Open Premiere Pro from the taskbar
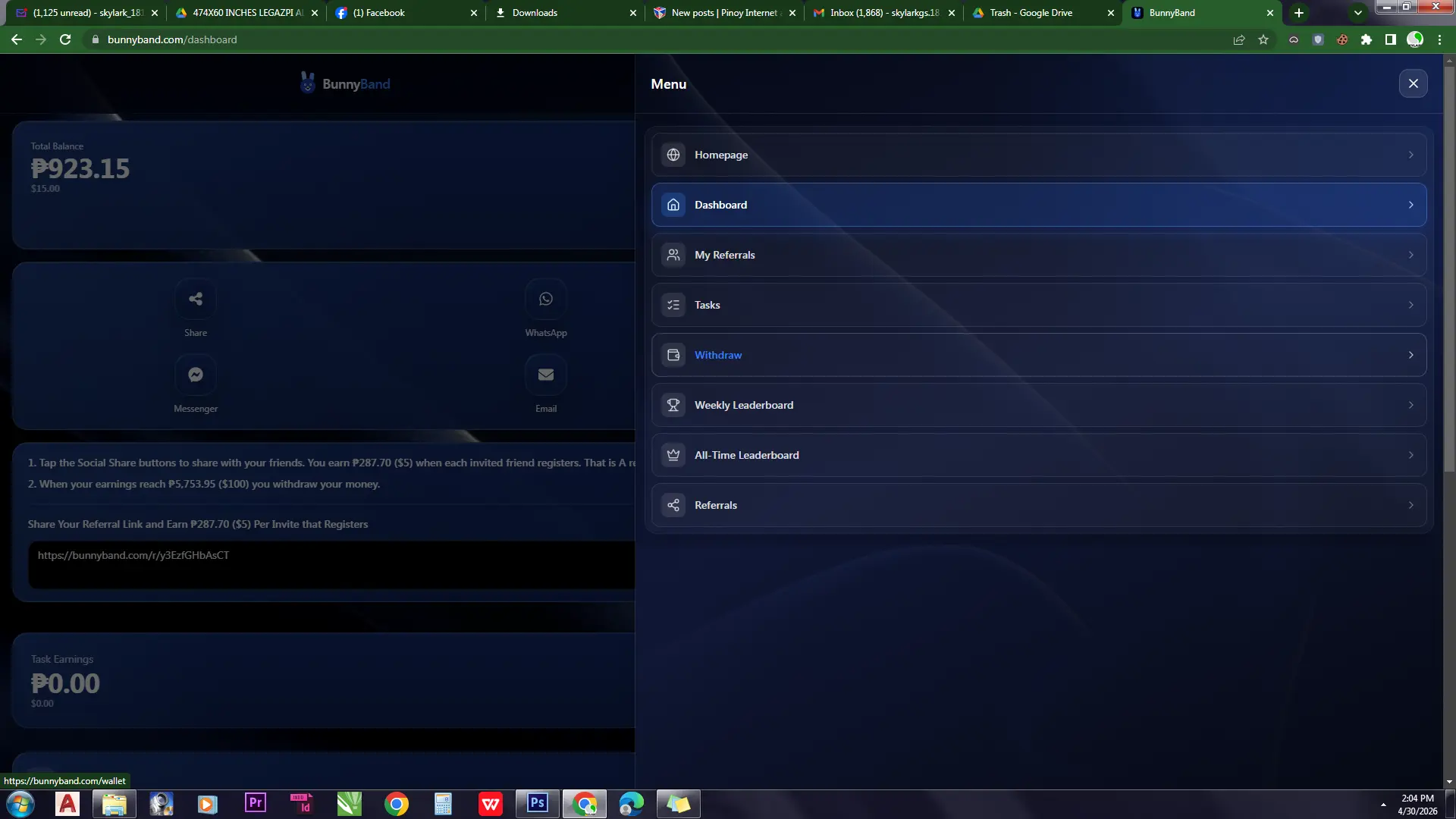Viewport: 1456px width, 819px height. click(256, 804)
